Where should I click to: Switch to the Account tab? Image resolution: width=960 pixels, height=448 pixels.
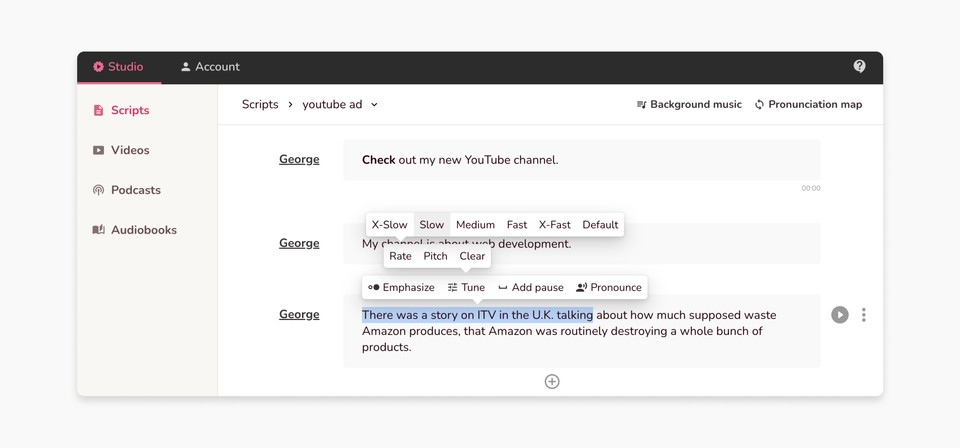210,67
